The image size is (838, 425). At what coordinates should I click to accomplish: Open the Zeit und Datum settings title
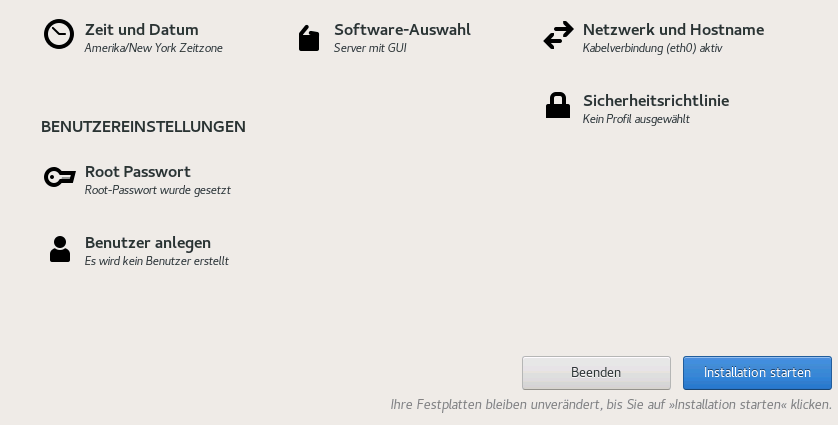click(141, 30)
